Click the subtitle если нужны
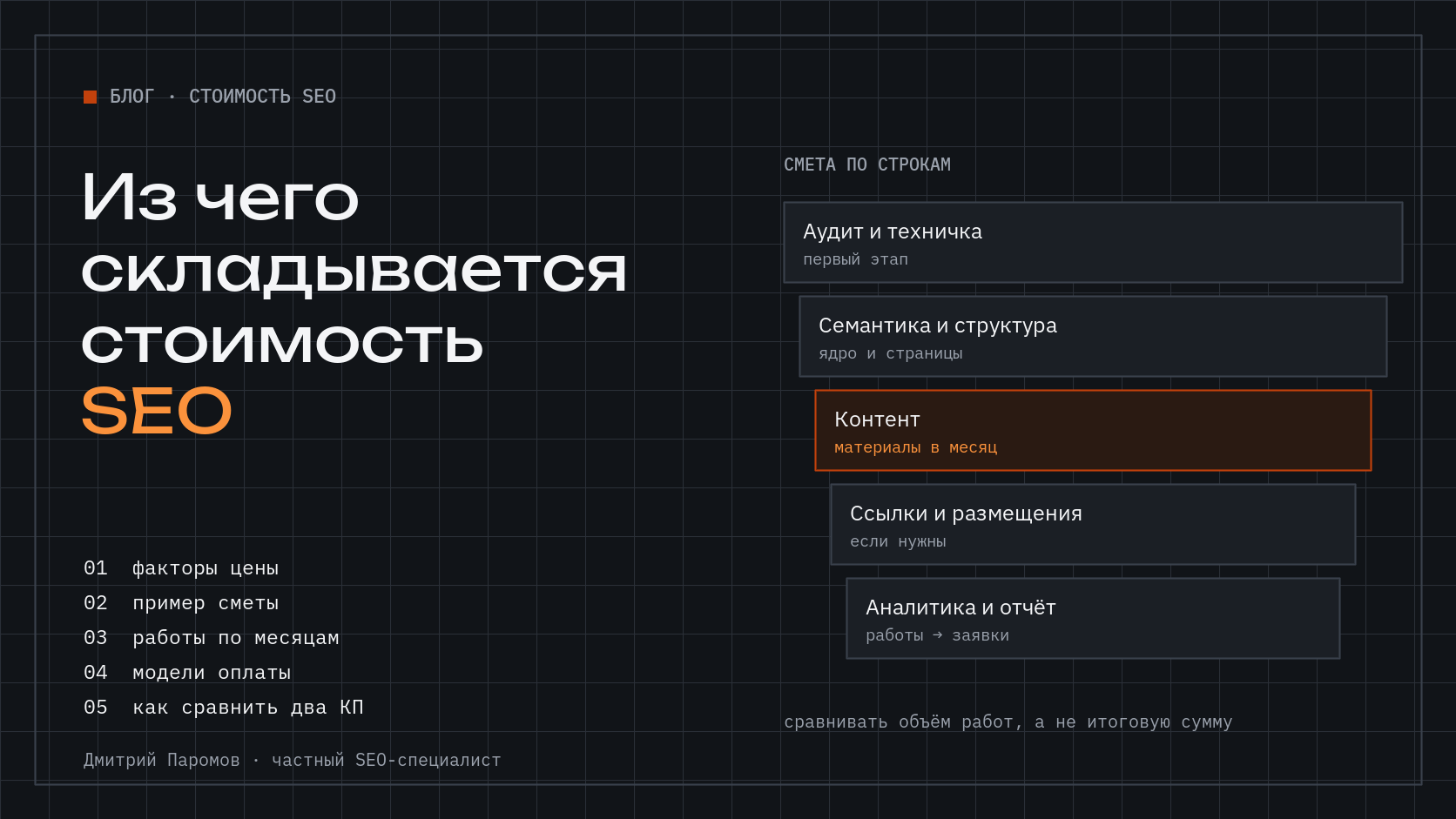Image resolution: width=1456 pixels, height=819 pixels. click(898, 541)
